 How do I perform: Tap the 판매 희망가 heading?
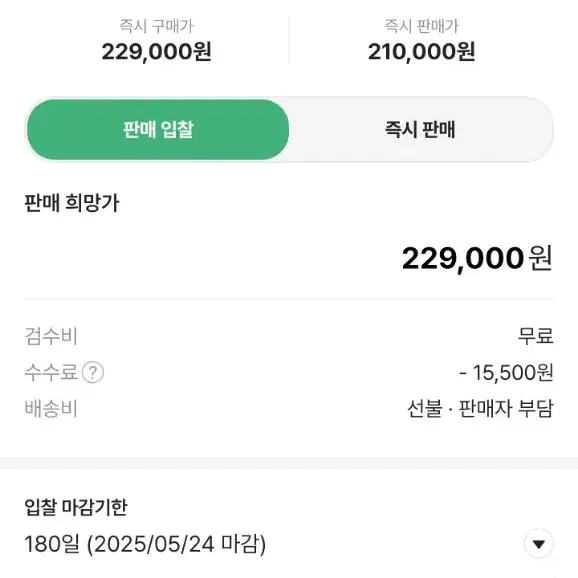(x=72, y=203)
